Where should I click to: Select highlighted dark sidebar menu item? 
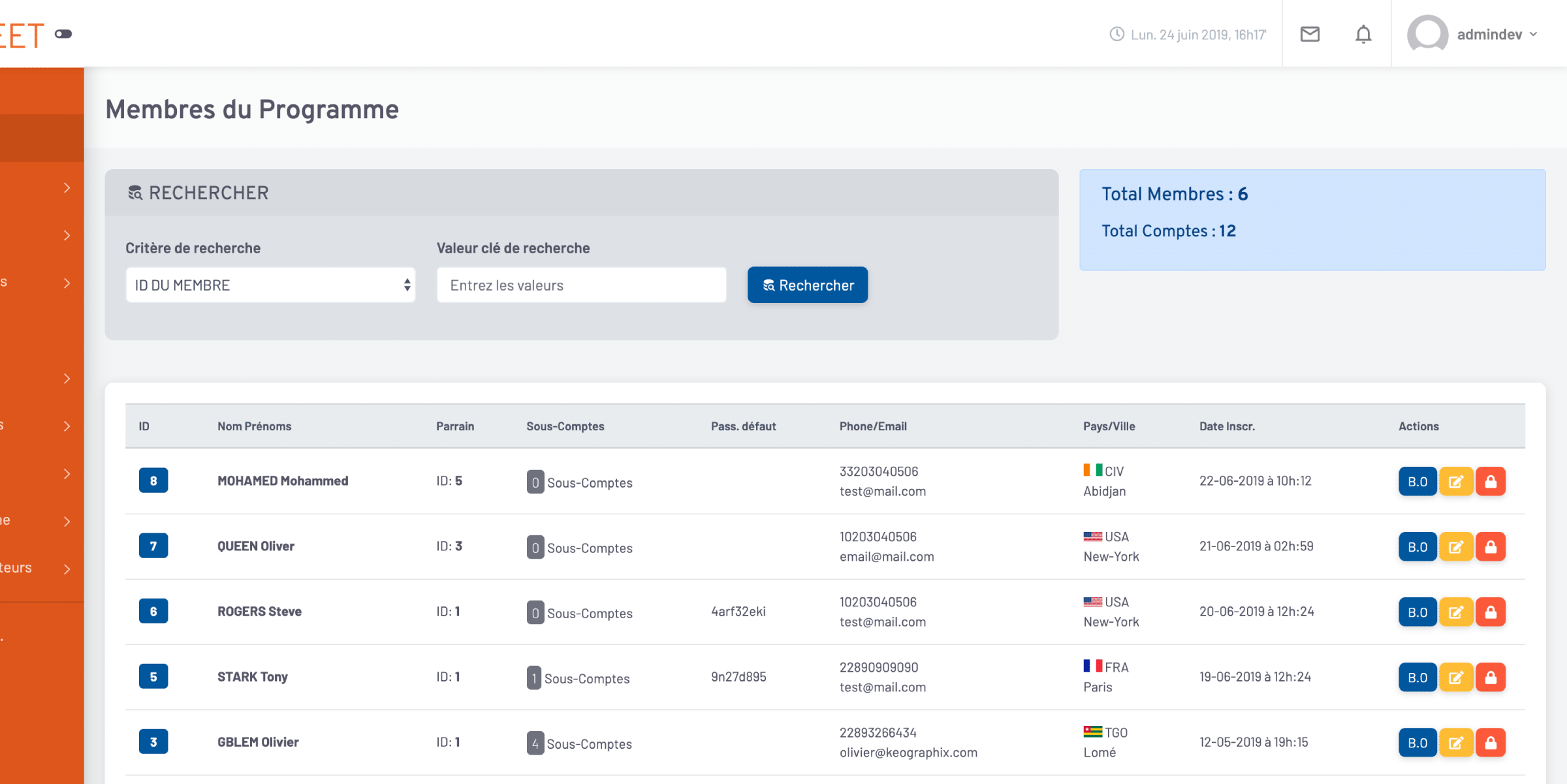point(42,138)
